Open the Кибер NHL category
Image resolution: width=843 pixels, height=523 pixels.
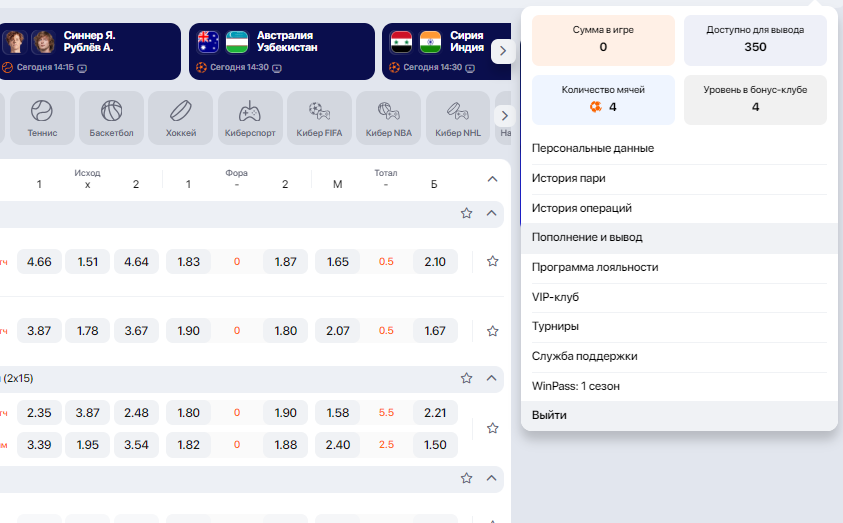(458, 118)
